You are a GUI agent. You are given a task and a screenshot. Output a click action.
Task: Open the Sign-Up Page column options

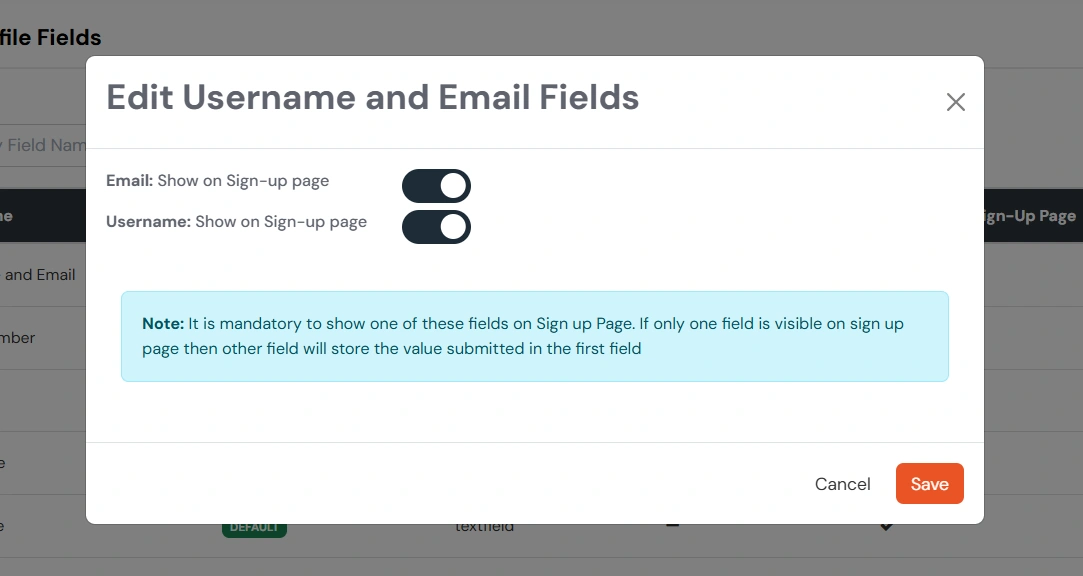pyautogui.click(x=1027, y=214)
